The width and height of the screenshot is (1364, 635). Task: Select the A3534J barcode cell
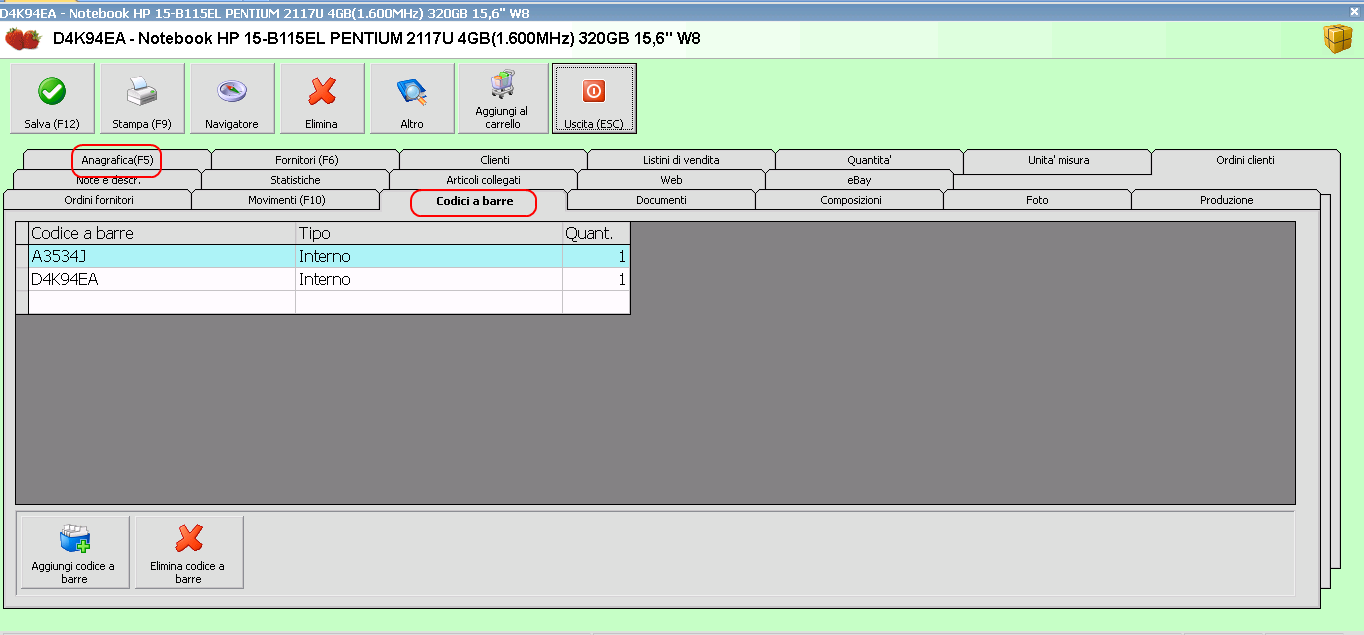tap(162, 256)
